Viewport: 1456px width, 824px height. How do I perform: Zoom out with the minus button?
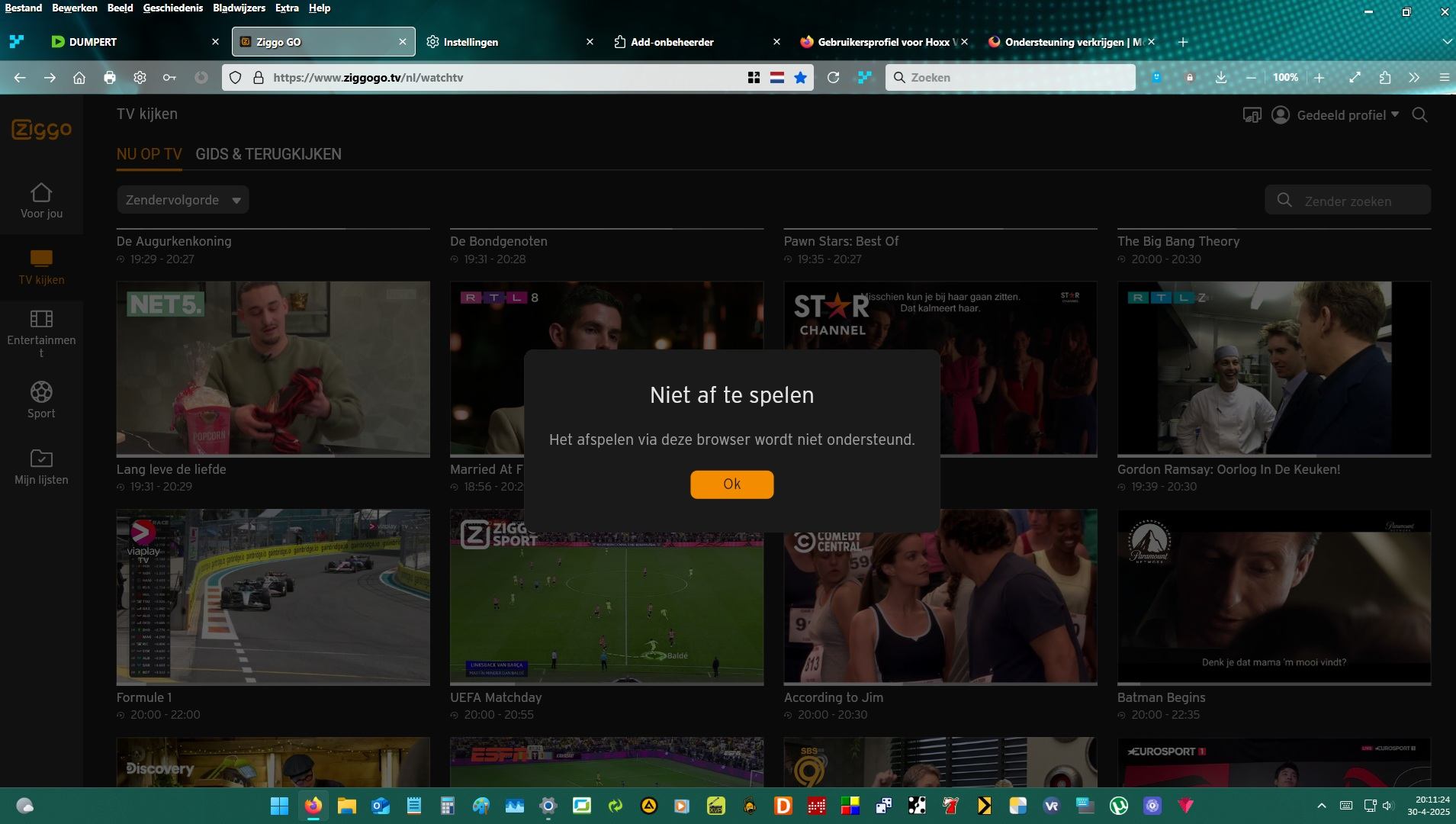pyautogui.click(x=1251, y=77)
